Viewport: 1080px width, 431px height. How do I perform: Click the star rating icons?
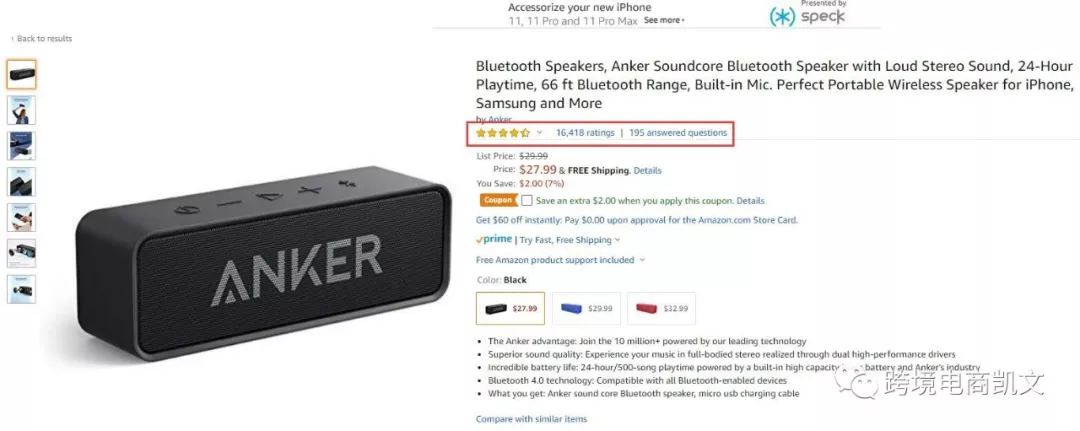503,133
